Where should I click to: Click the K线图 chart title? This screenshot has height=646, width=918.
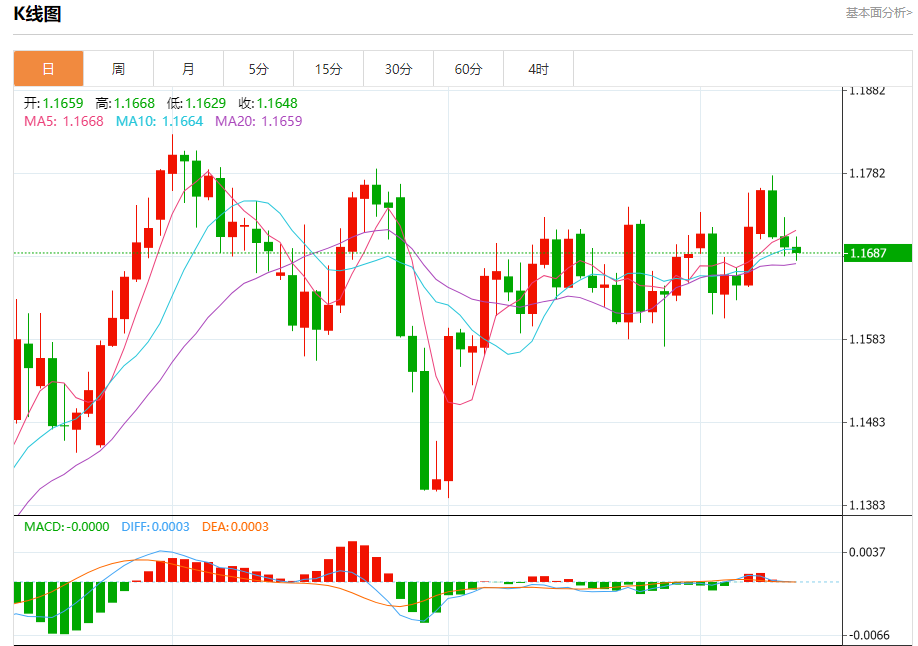37,14
